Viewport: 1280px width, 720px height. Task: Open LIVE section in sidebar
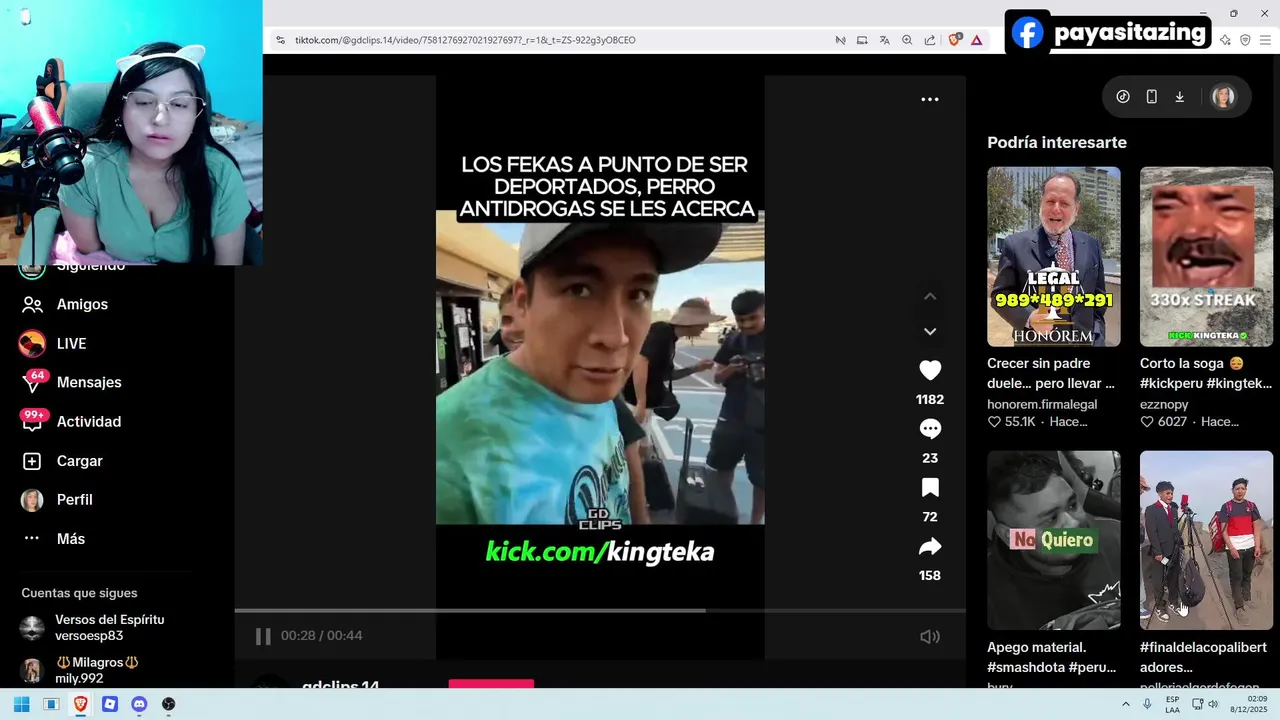click(x=71, y=343)
